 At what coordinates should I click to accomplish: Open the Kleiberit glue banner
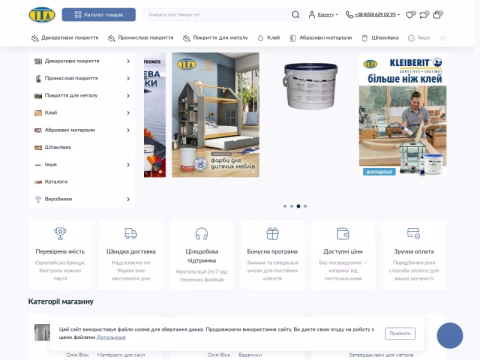[403, 115]
